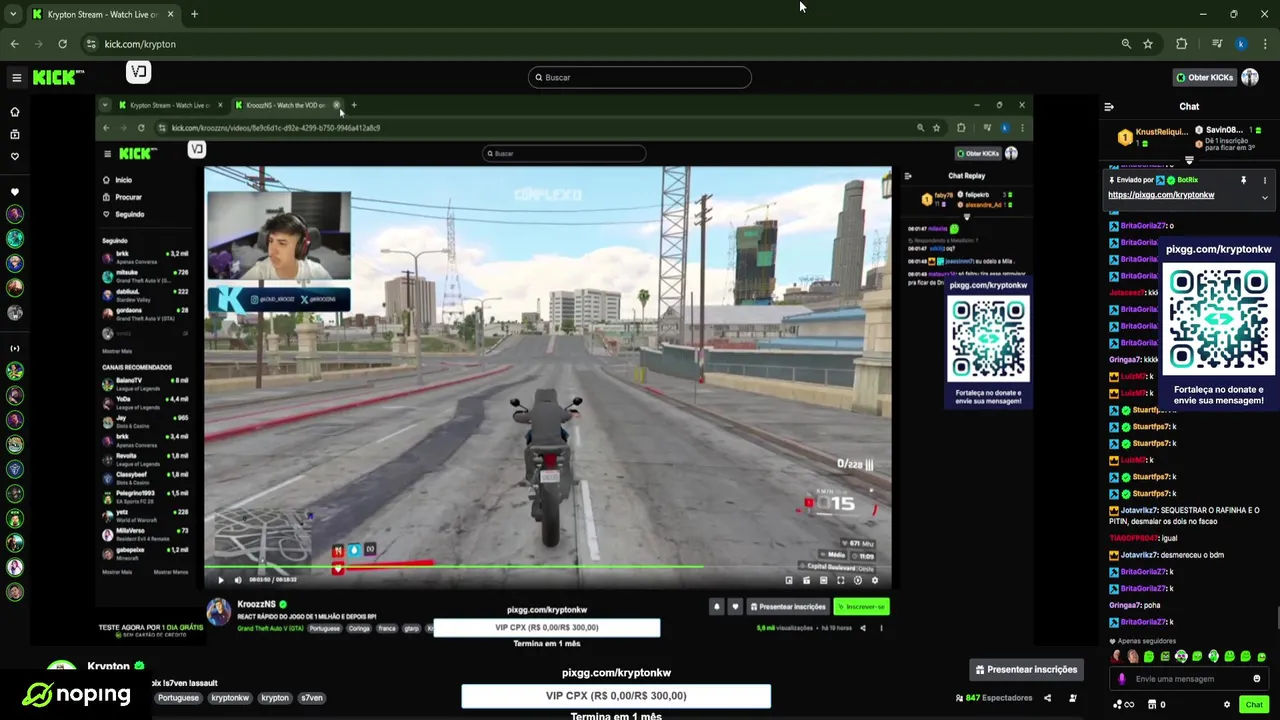The height and width of the screenshot is (720, 1280).
Task: Open KnustReliqui top gifter entry
Action: (x=1154, y=137)
